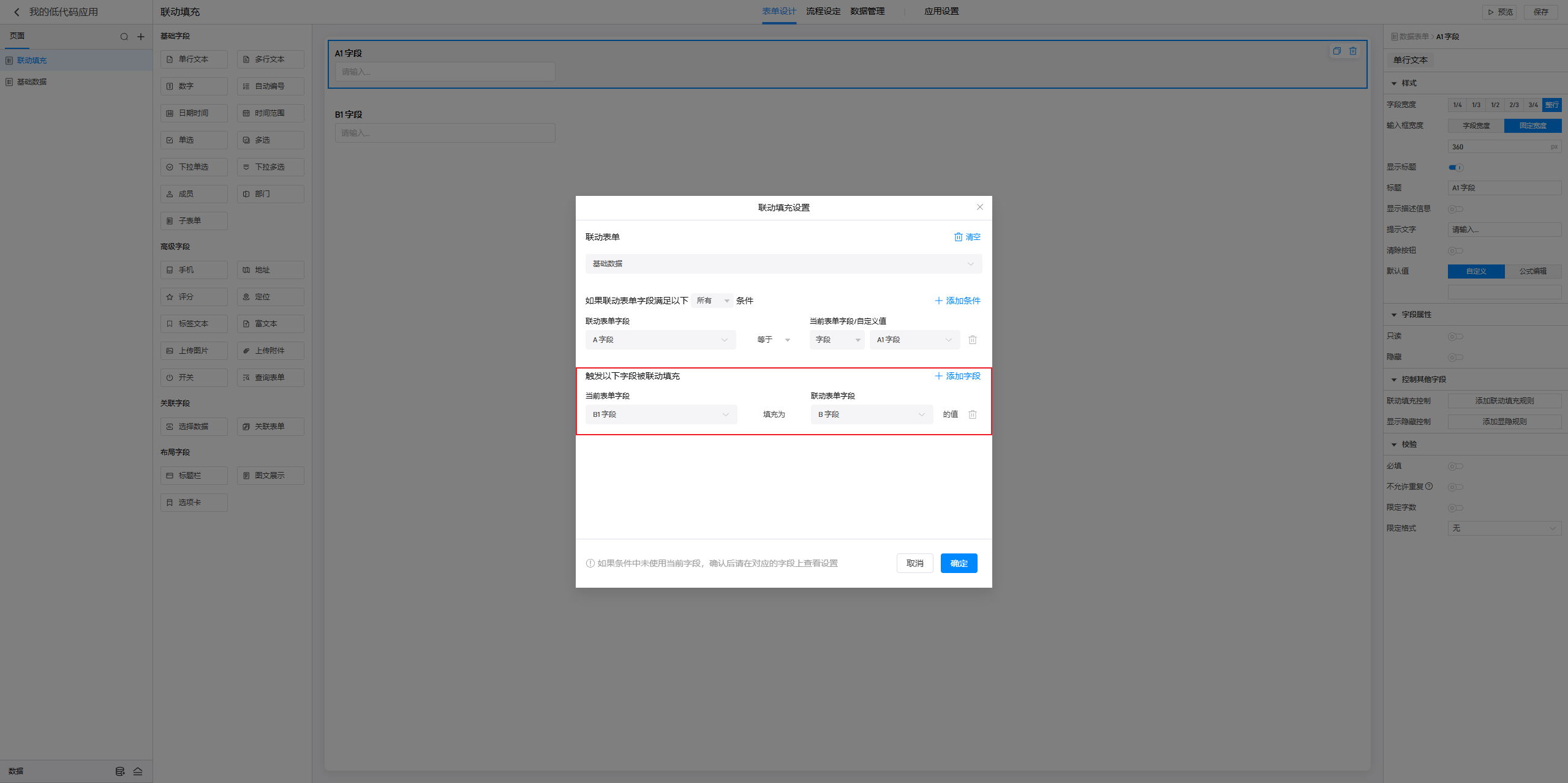Click the 确定 button

point(959,563)
